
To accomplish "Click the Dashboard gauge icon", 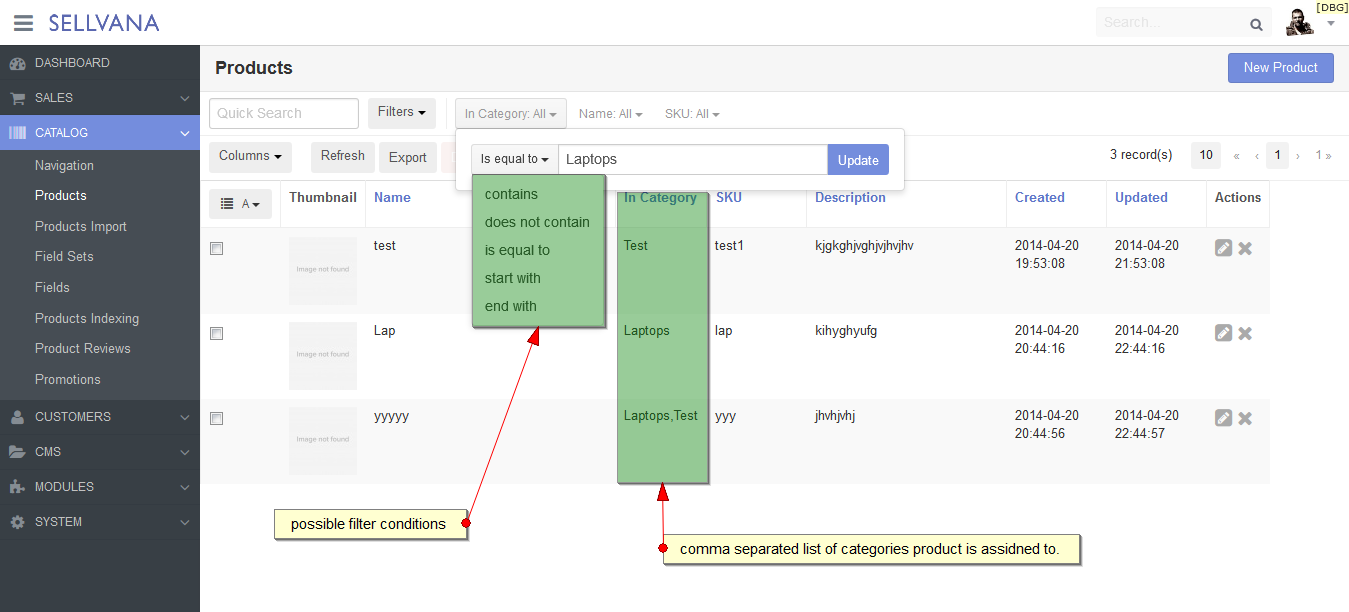I will coord(17,63).
